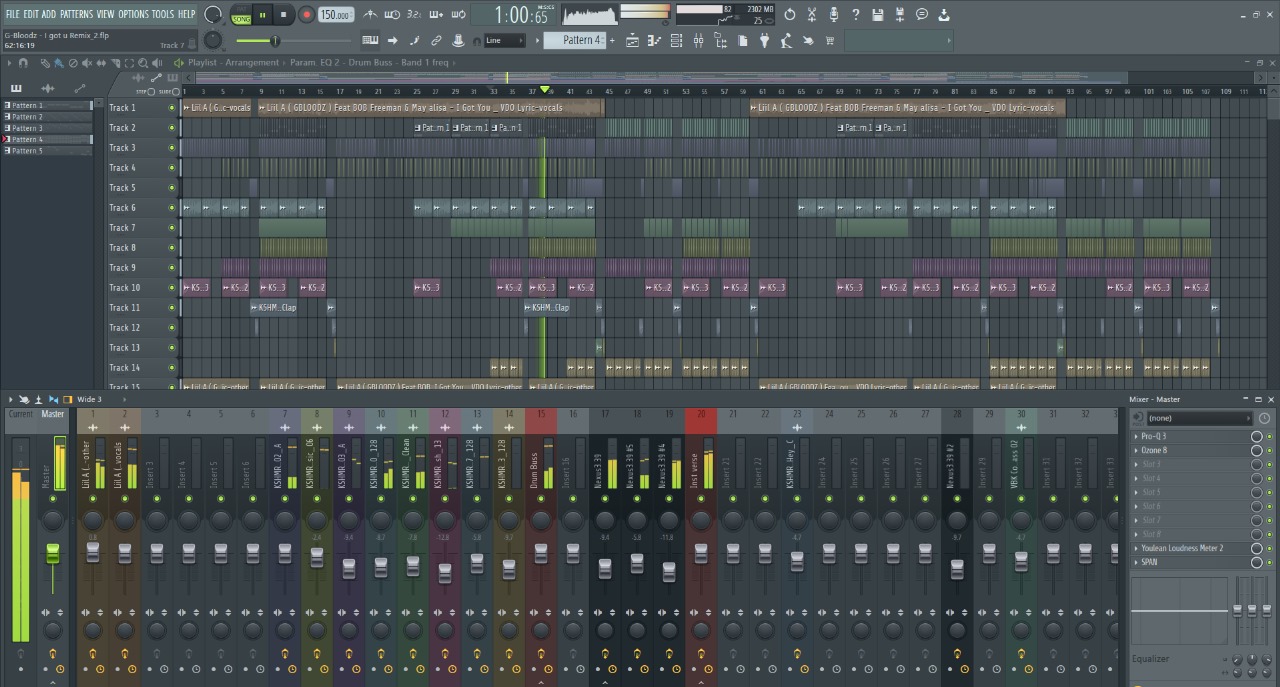Image resolution: width=1280 pixels, height=687 pixels.
Task: Click the undo history icon
Action: [x=790, y=15]
